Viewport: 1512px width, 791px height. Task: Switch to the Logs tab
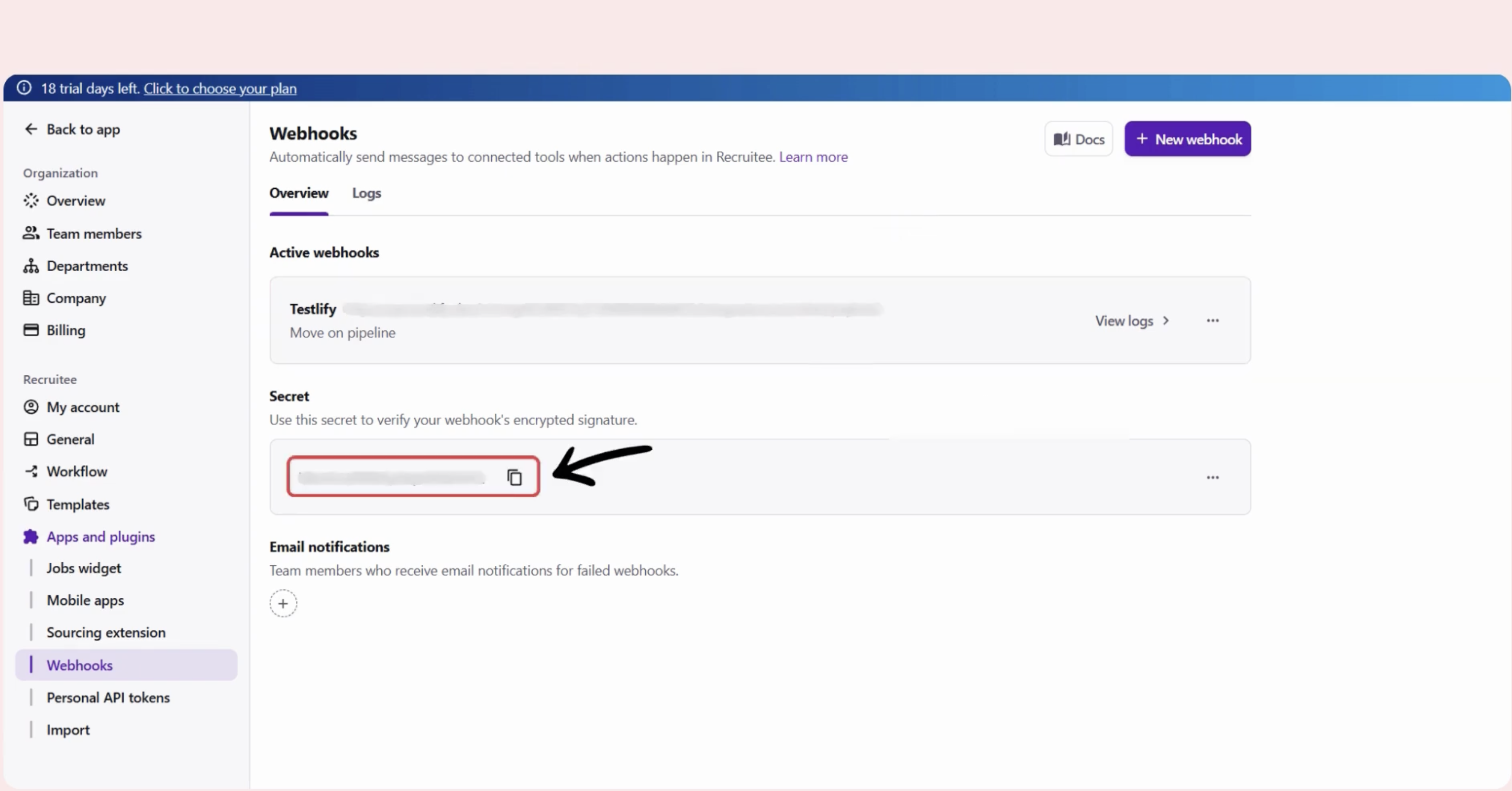pos(366,193)
